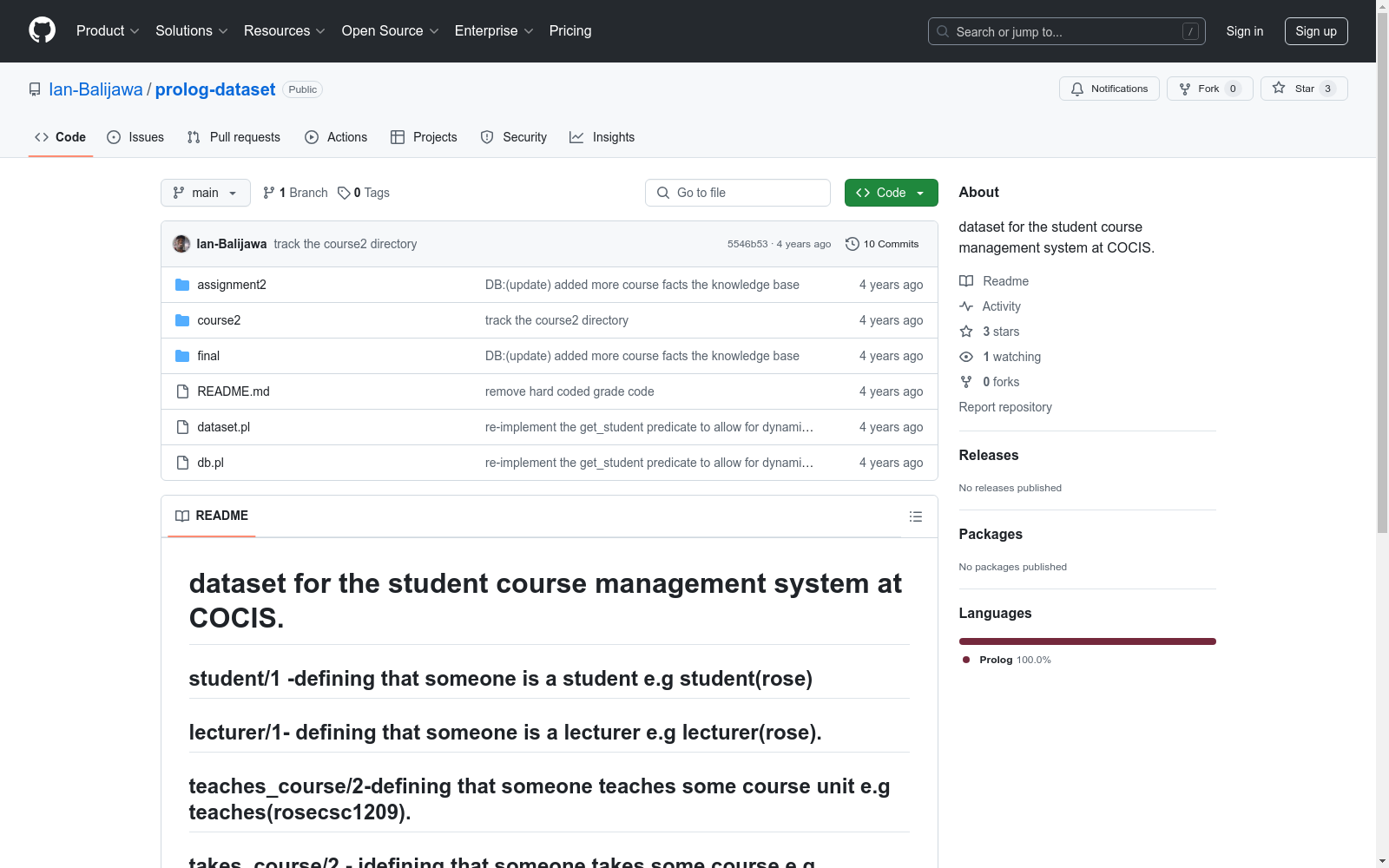Click the course2 folder icon

[182, 320]
